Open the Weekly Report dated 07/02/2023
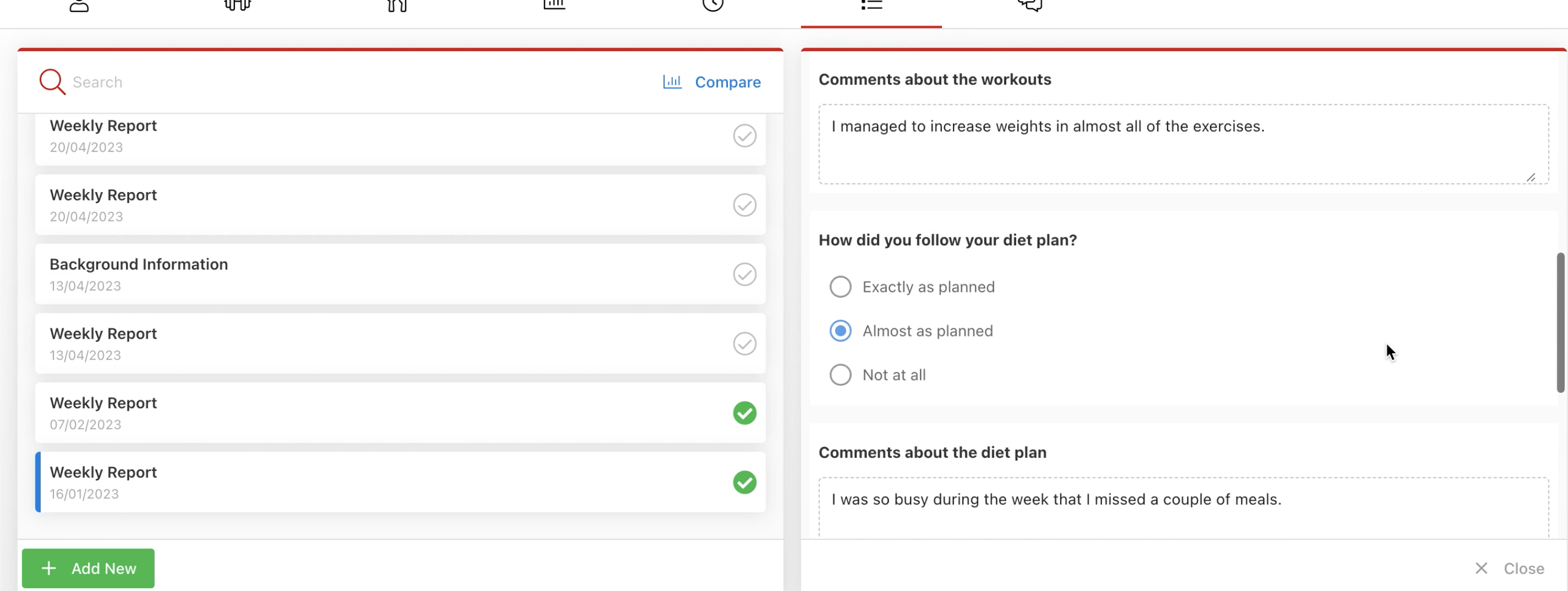Viewport: 1568px width, 591px height. click(400, 413)
